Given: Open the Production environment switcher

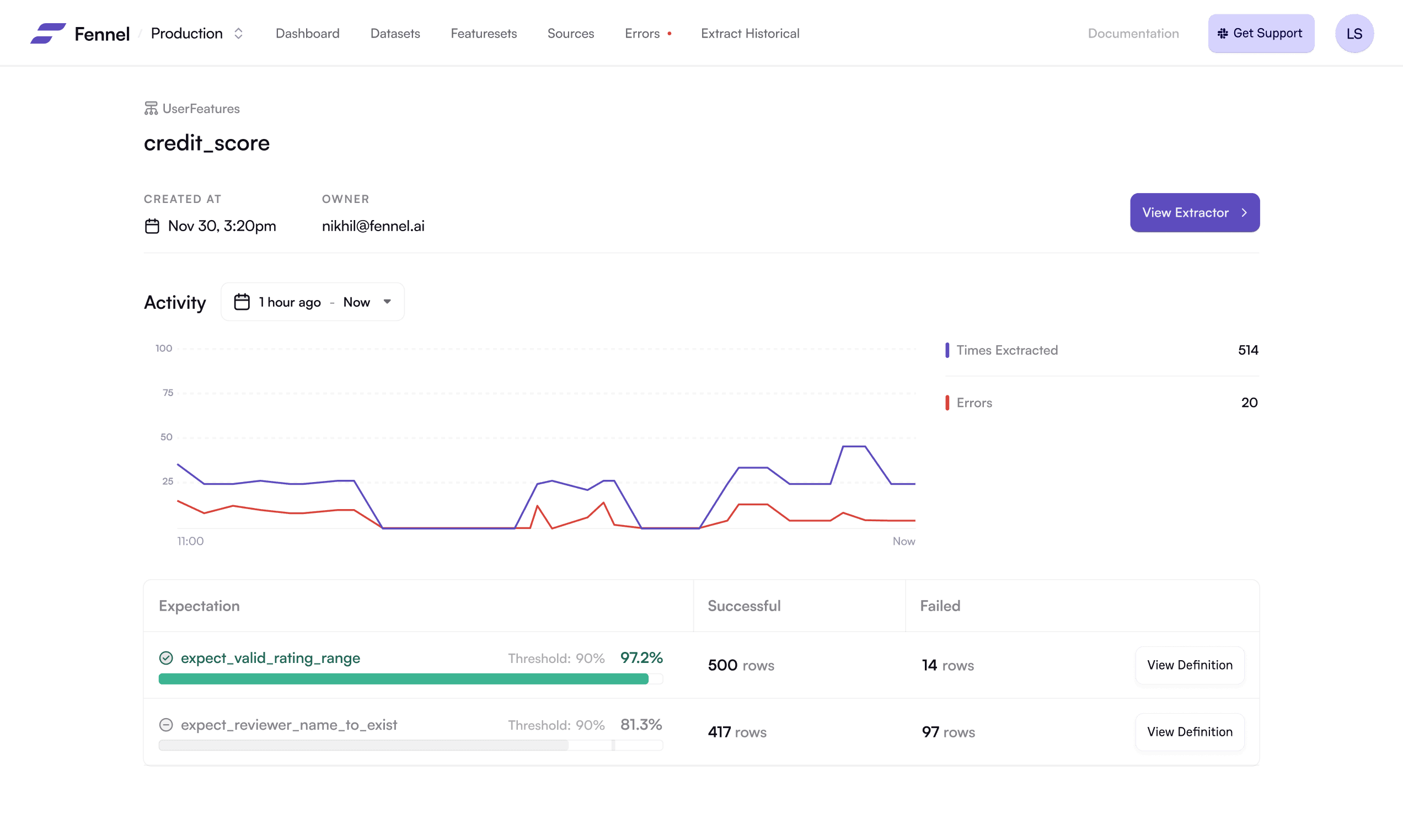Looking at the screenshot, I should tap(196, 34).
